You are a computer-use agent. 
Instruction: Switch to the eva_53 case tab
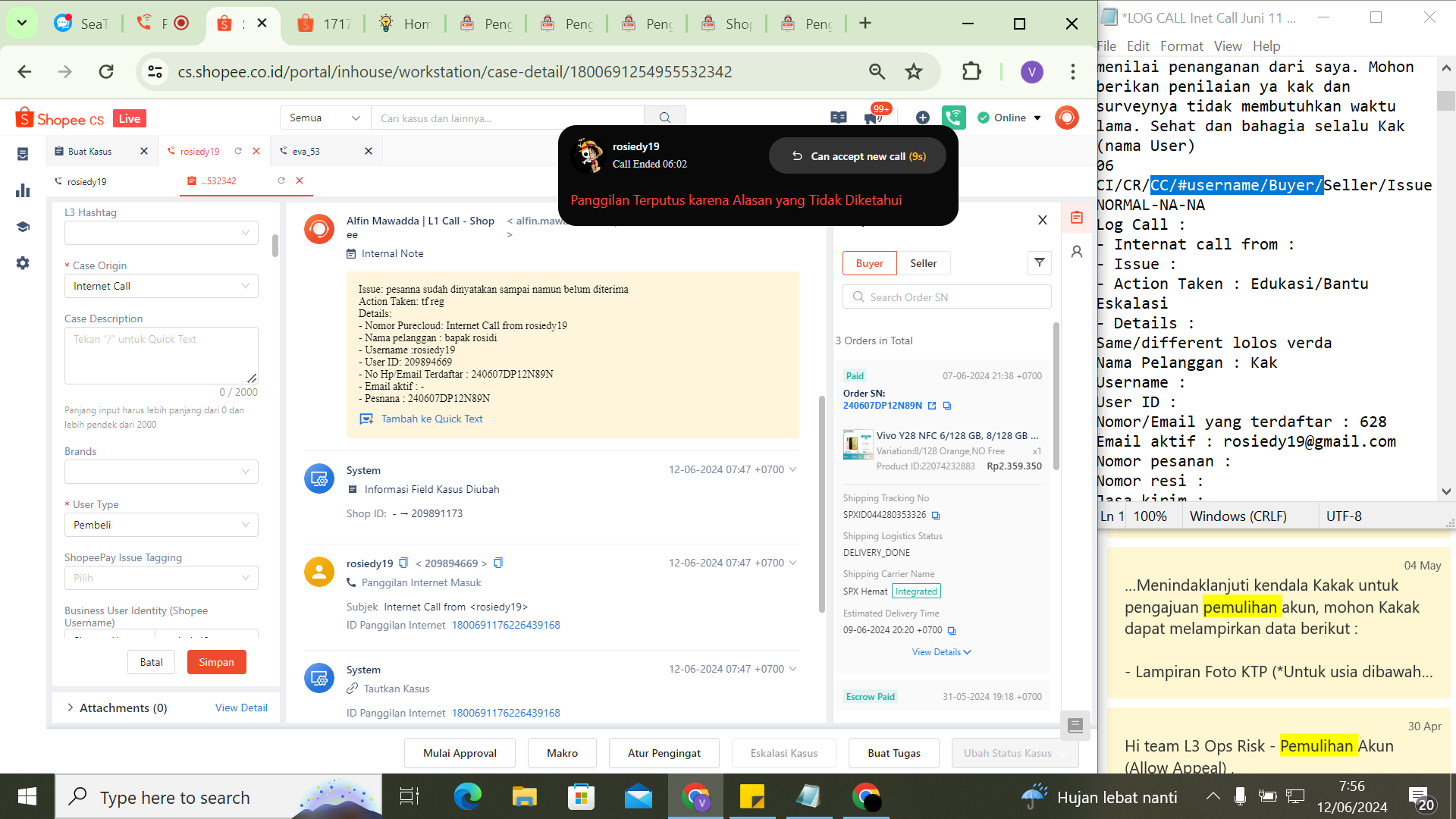click(x=306, y=152)
